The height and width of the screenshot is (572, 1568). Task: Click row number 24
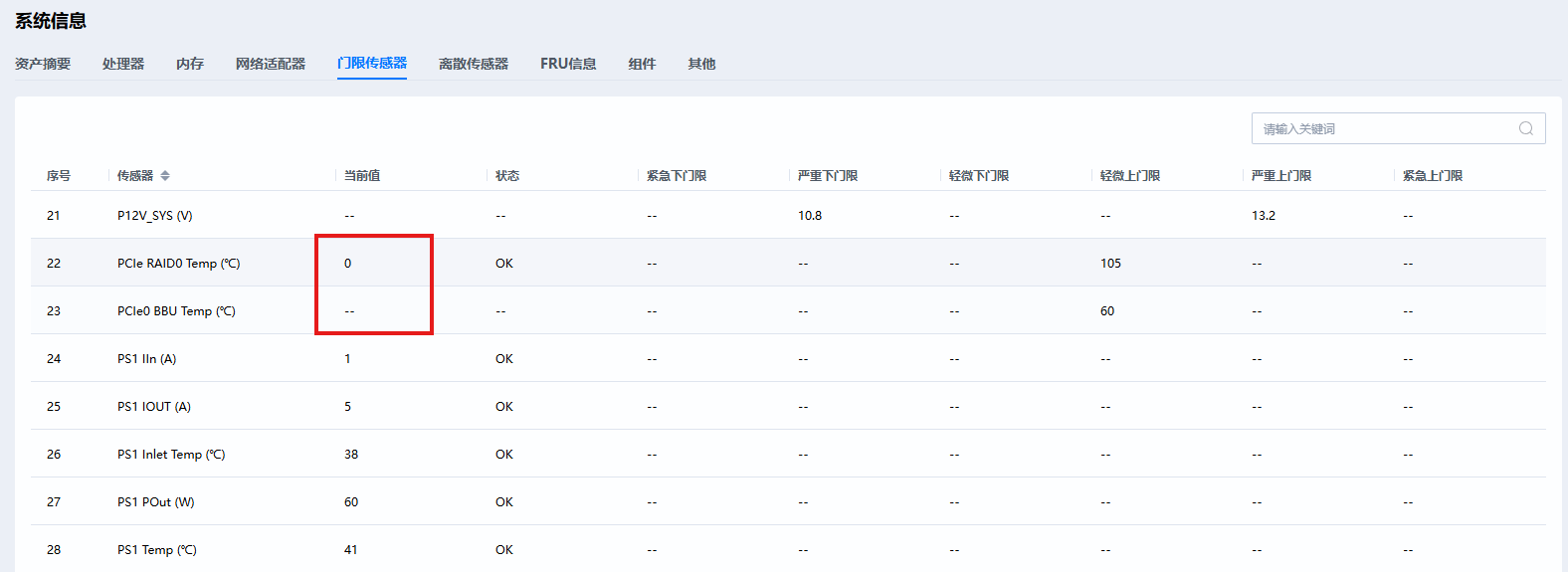[x=54, y=358]
